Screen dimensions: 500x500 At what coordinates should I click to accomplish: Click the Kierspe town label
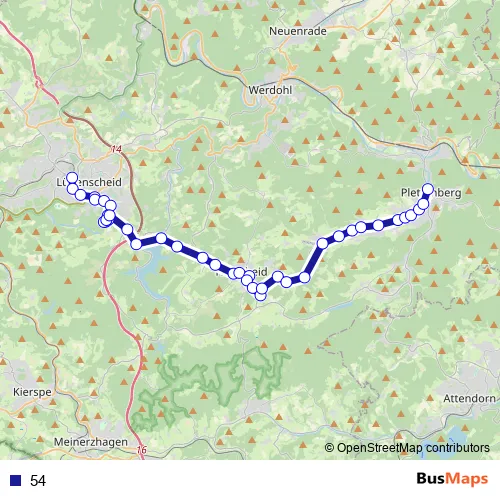(32, 392)
